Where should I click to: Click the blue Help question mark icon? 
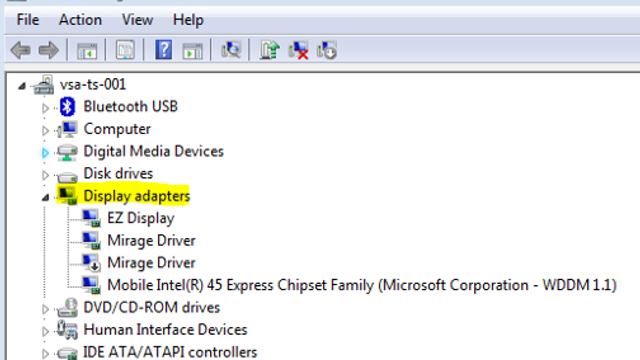163,50
